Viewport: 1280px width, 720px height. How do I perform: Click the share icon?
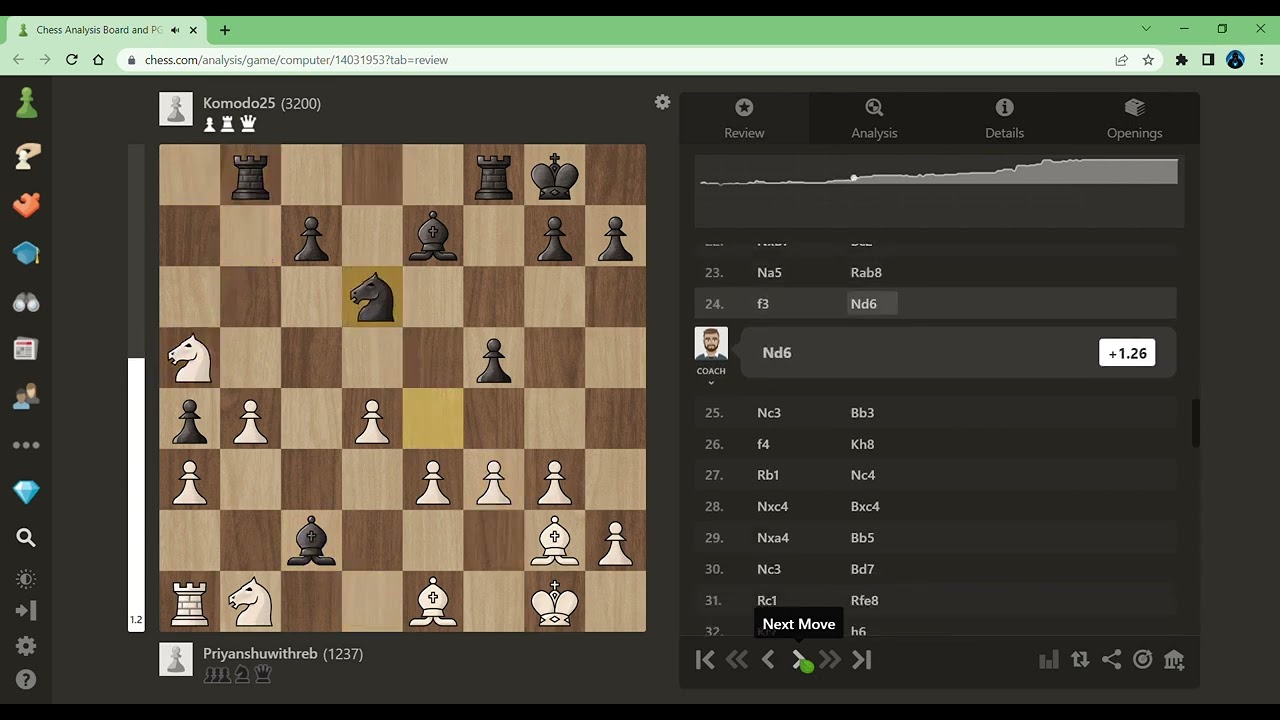(1111, 660)
